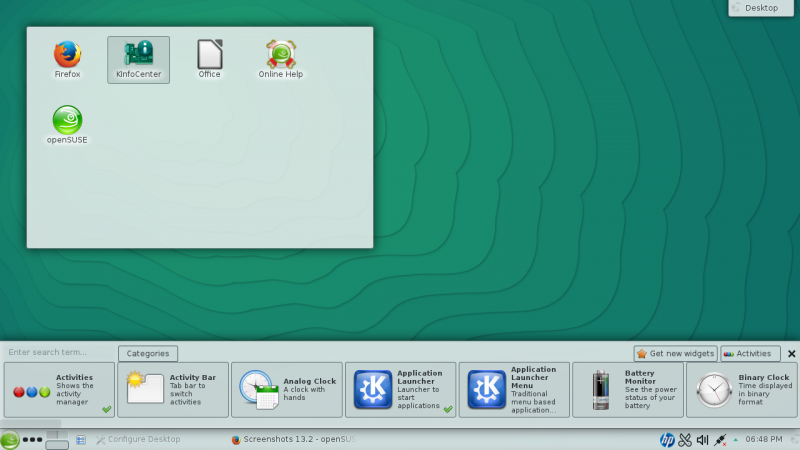
Task: Choose the Binary Clock widget
Action: pyautogui.click(x=741, y=389)
